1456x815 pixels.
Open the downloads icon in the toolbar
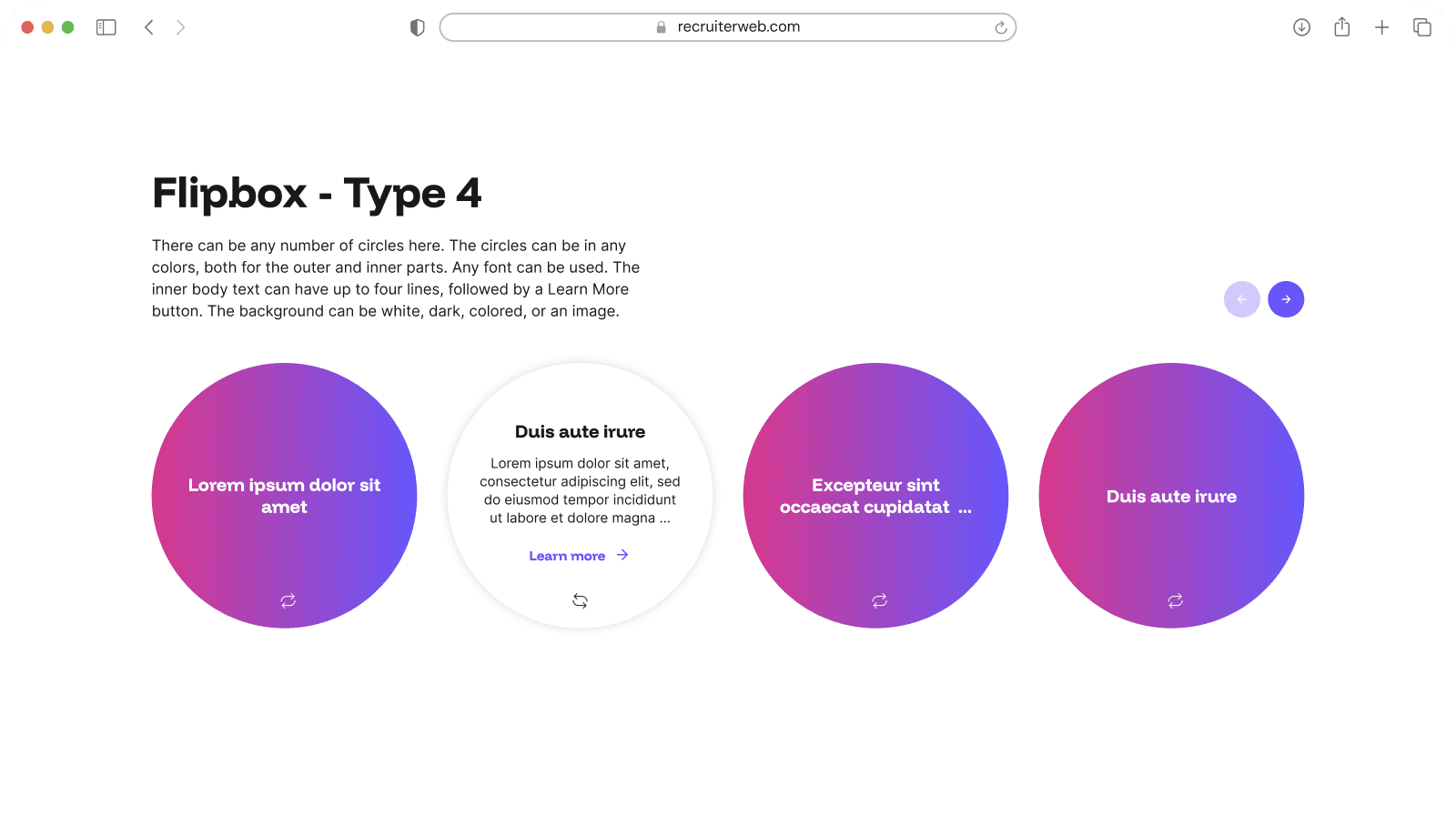click(1301, 27)
